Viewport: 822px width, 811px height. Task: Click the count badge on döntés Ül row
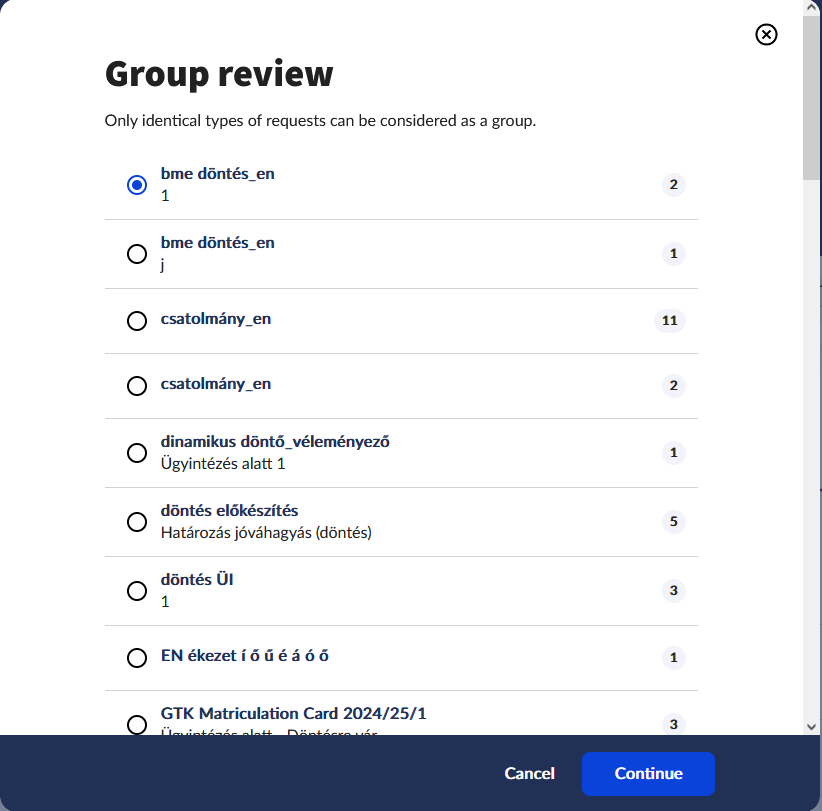pyautogui.click(x=673, y=590)
